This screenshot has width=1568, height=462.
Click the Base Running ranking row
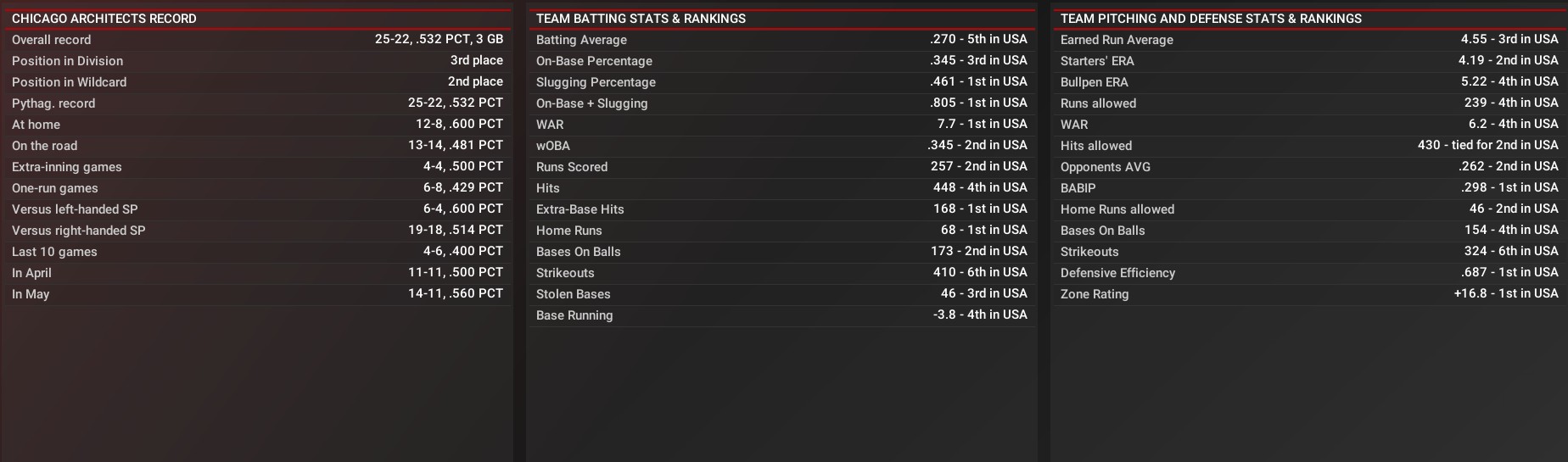pyautogui.click(x=781, y=315)
